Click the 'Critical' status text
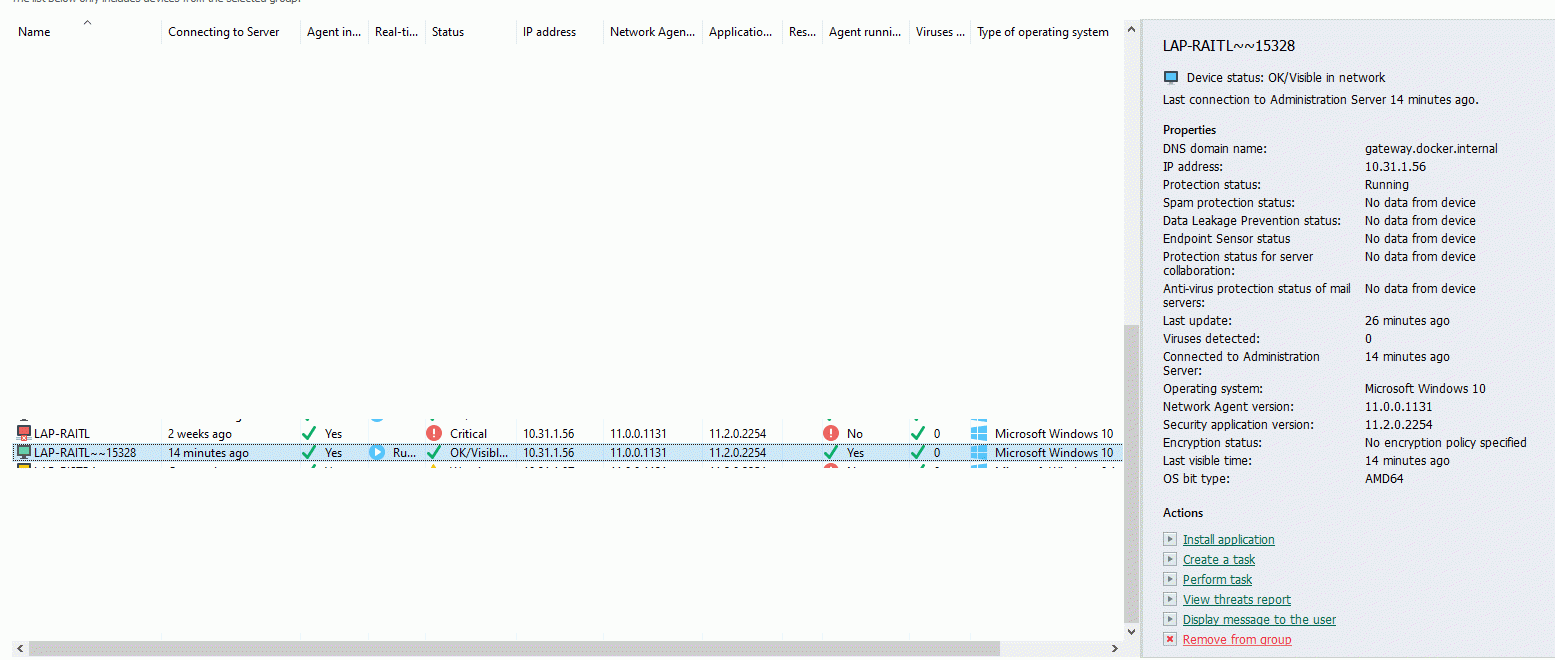 468,433
